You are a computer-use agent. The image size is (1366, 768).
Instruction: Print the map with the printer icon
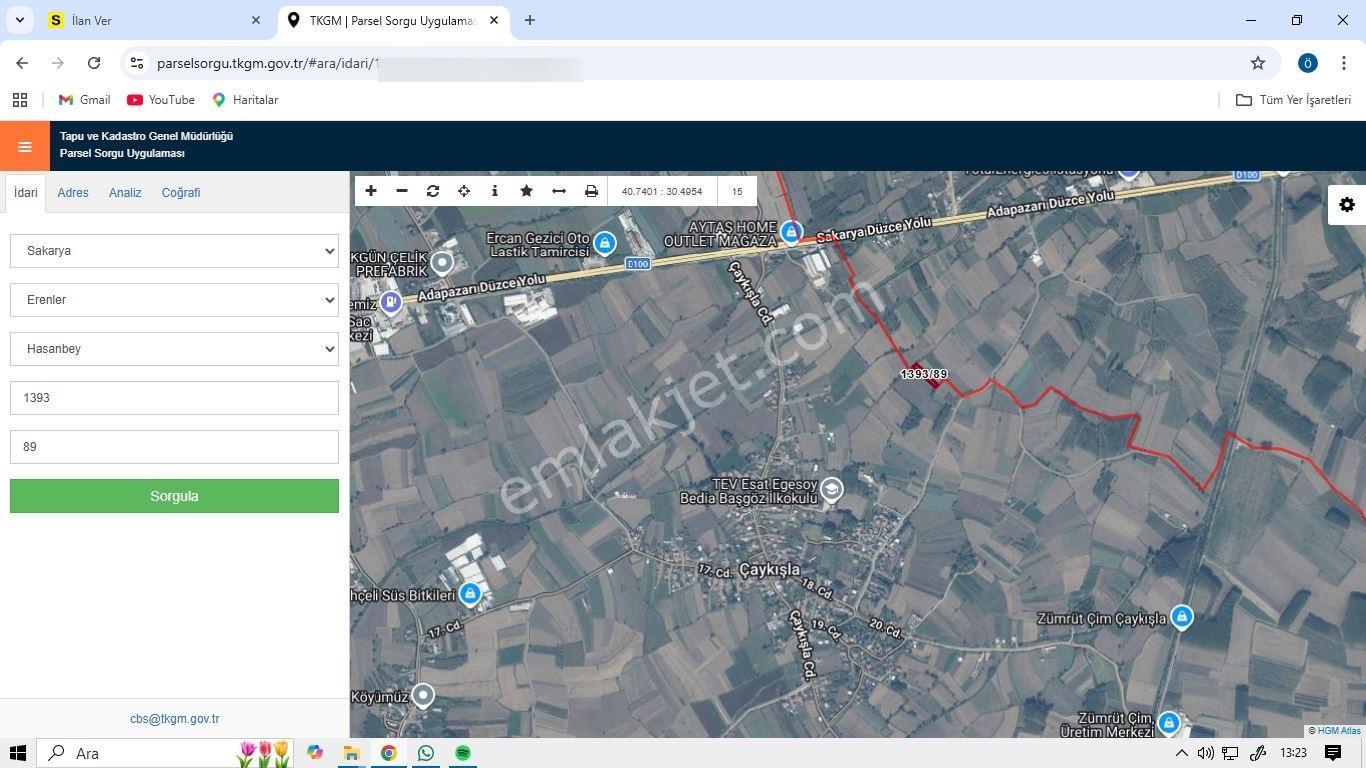pyautogui.click(x=591, y=191)
